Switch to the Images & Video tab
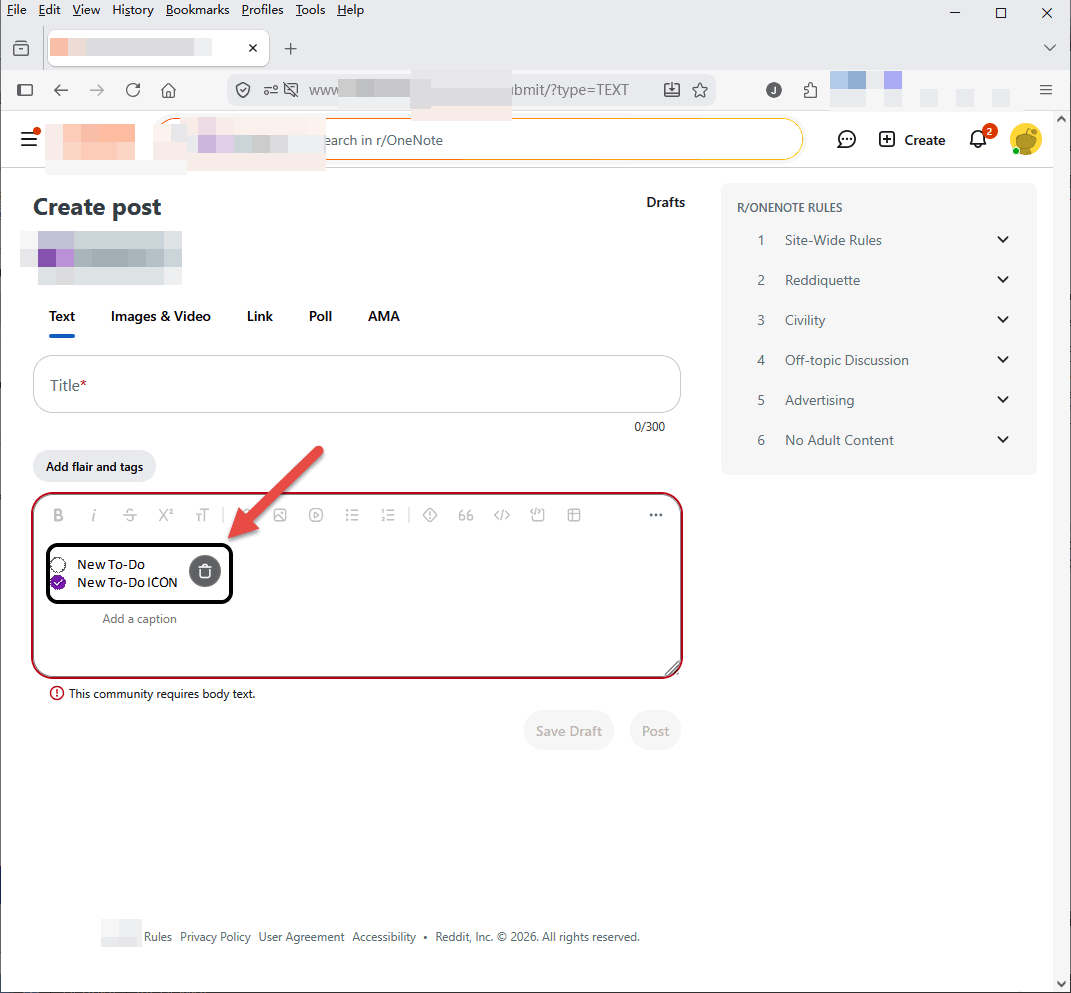Viewport: 1071px width, 993px height. (161, 316)
